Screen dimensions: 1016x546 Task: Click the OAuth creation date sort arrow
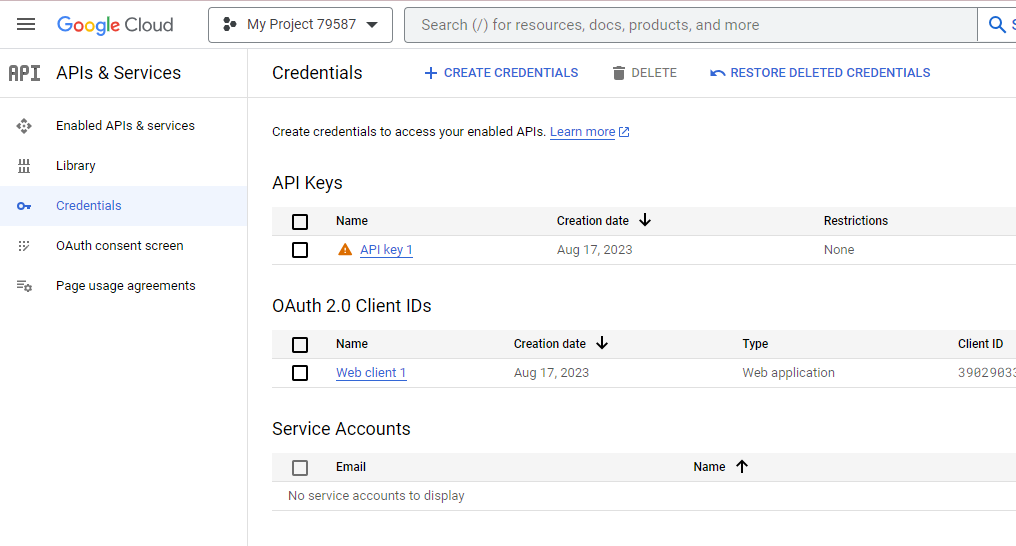(602, 343)
